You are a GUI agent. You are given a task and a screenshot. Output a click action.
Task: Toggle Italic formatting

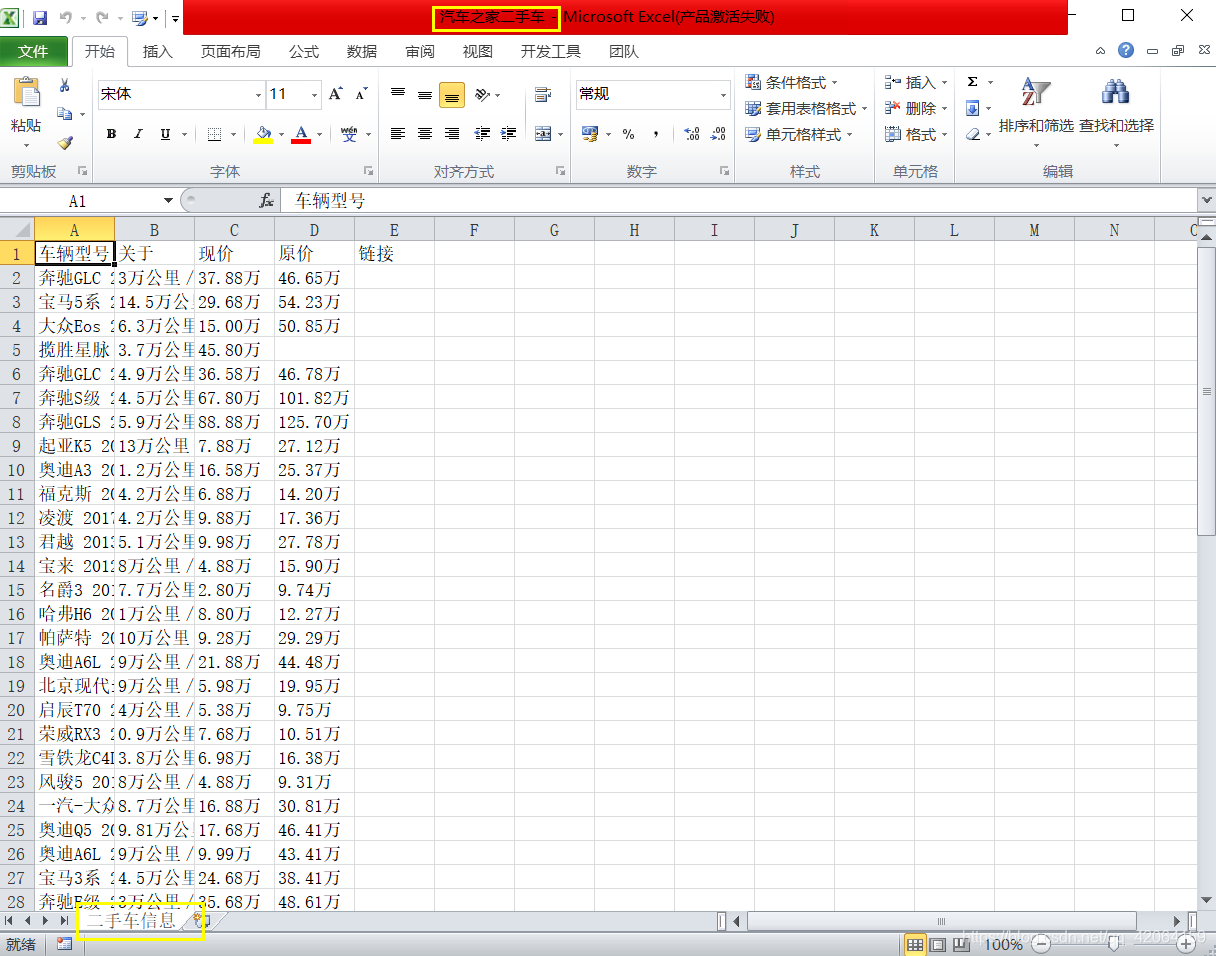click(x=138, y=134)
